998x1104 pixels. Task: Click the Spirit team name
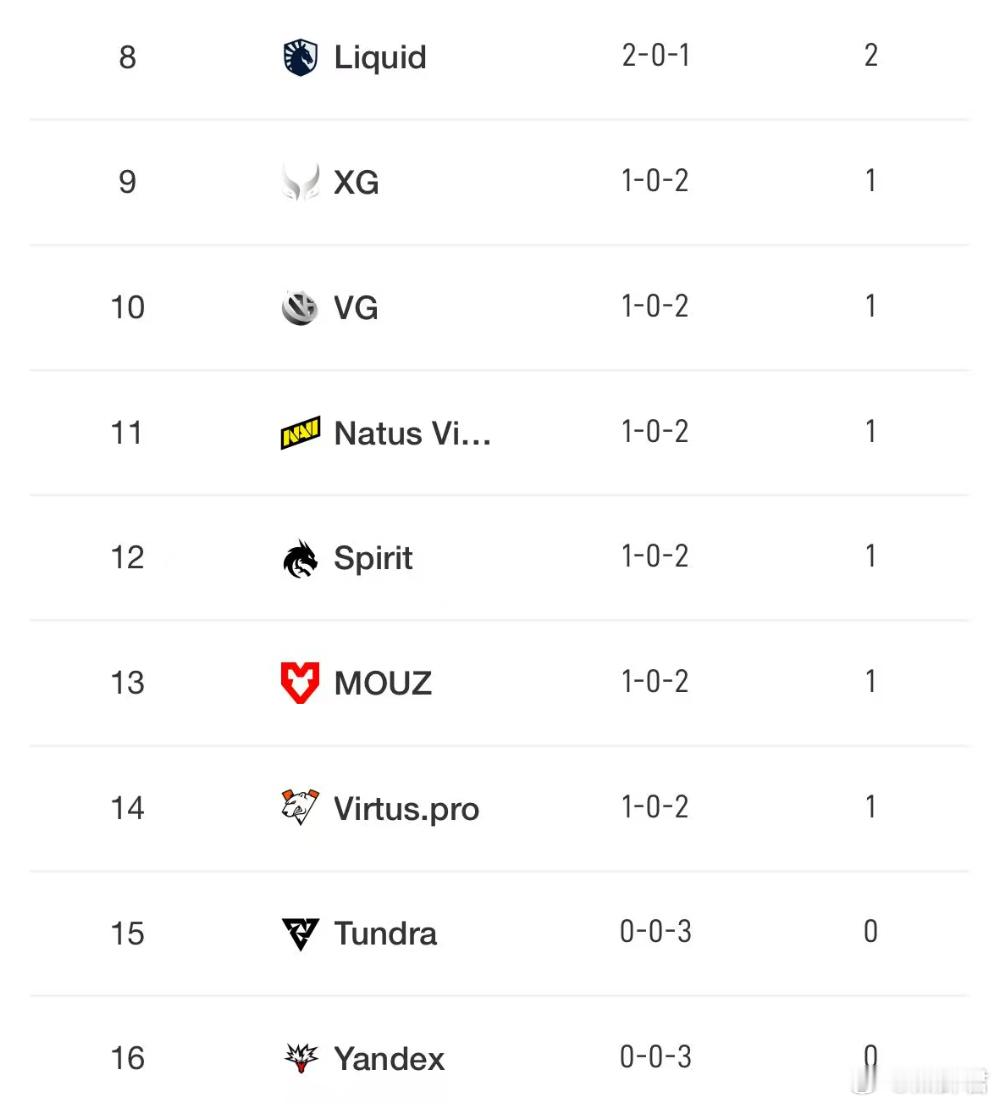(x=373, y=559)
